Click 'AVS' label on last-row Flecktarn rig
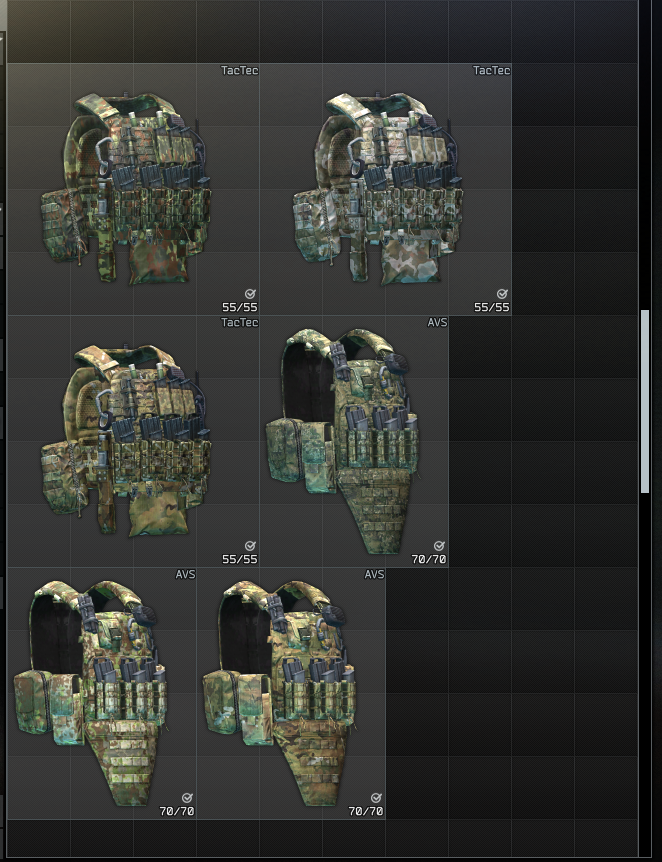662x862 pixels. click(x=185, y=574)
